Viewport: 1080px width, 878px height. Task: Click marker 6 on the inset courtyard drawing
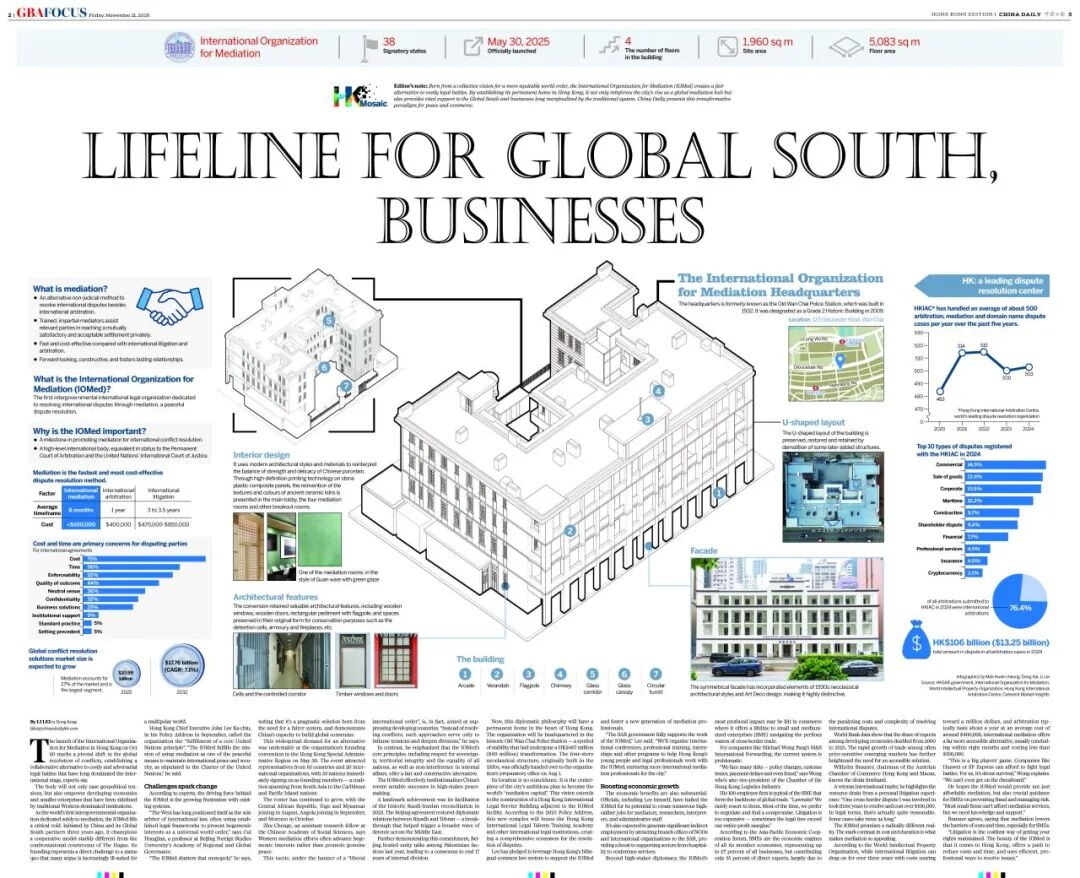click(324, 368)
